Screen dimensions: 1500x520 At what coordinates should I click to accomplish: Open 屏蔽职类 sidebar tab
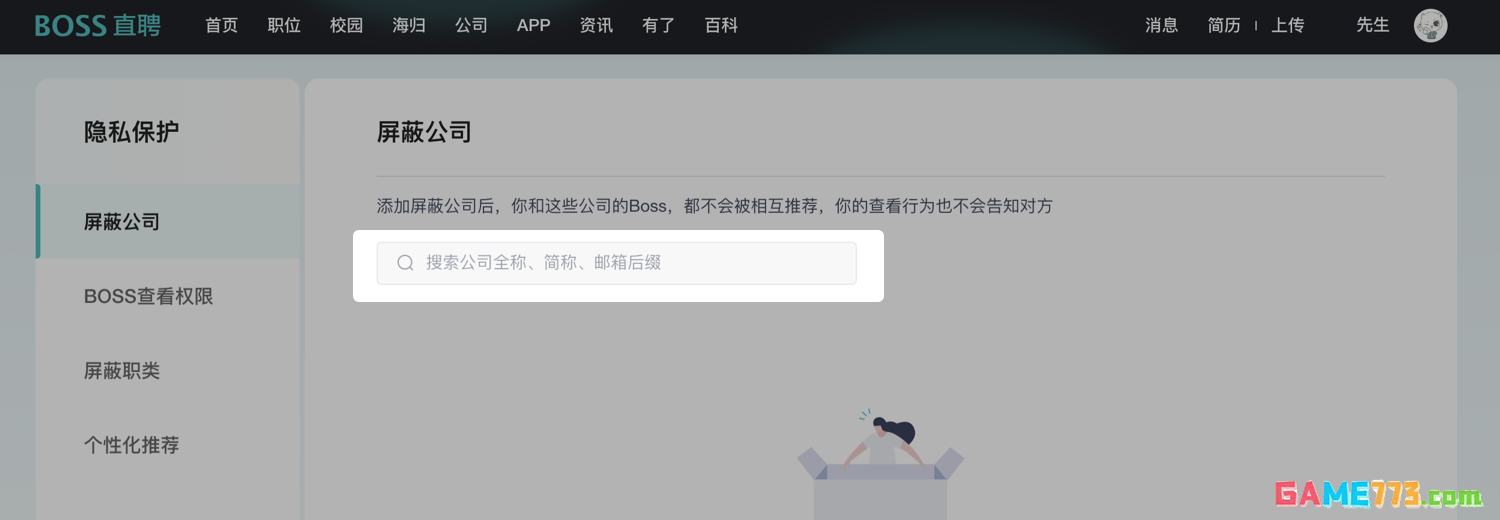coord(122,371)
